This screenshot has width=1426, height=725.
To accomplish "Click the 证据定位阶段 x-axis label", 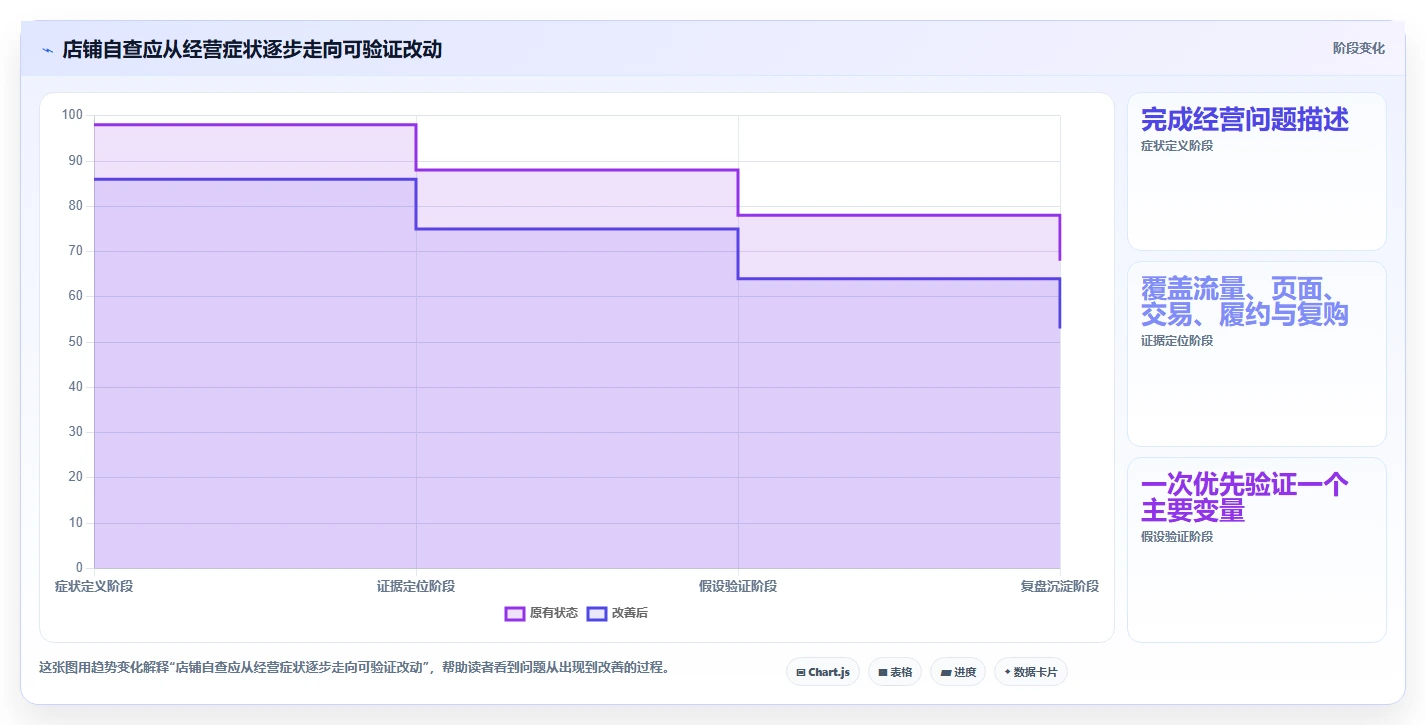I will [416, 586].
